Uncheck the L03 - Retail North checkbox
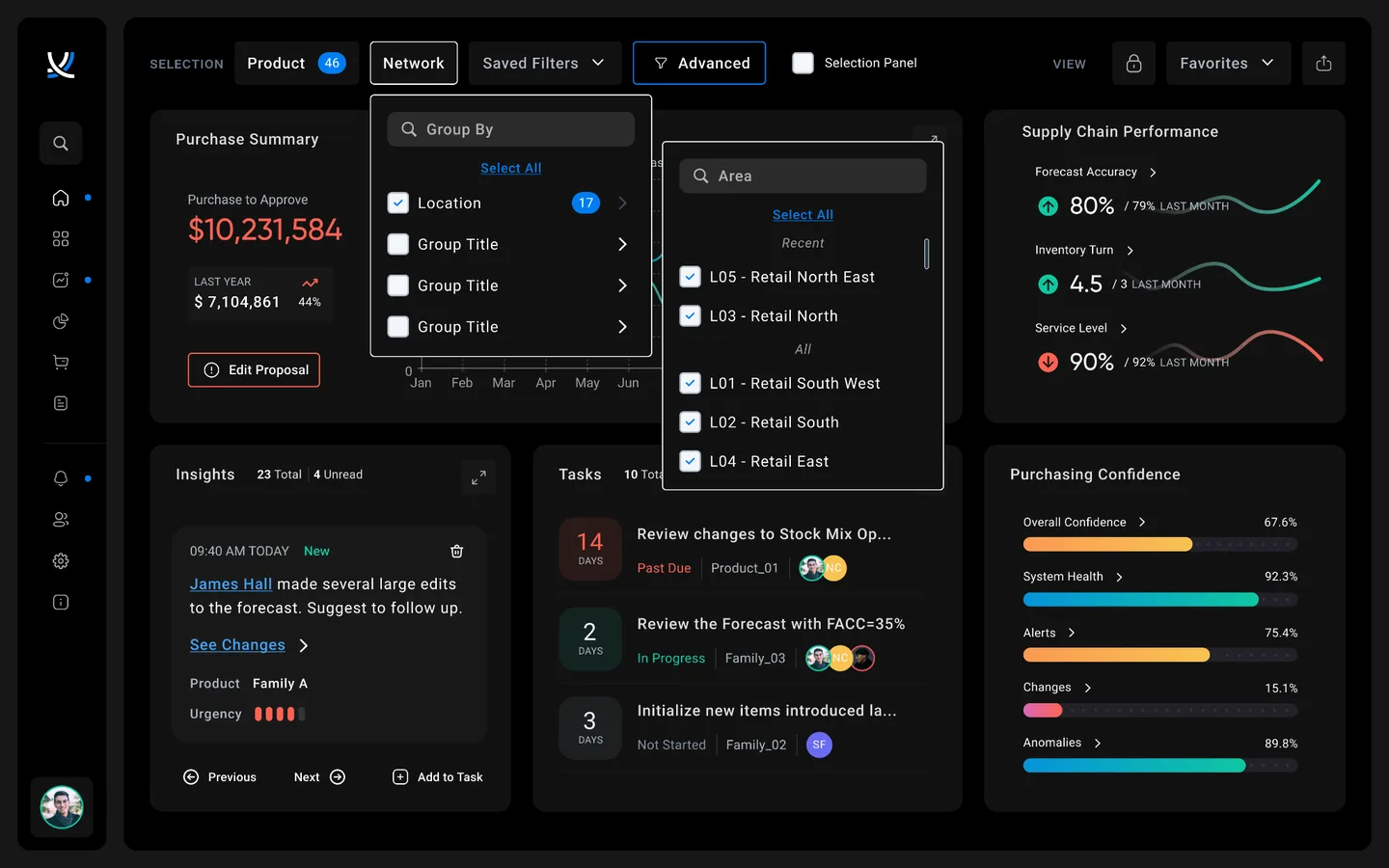1389x868 pixels. pos(690,315)
